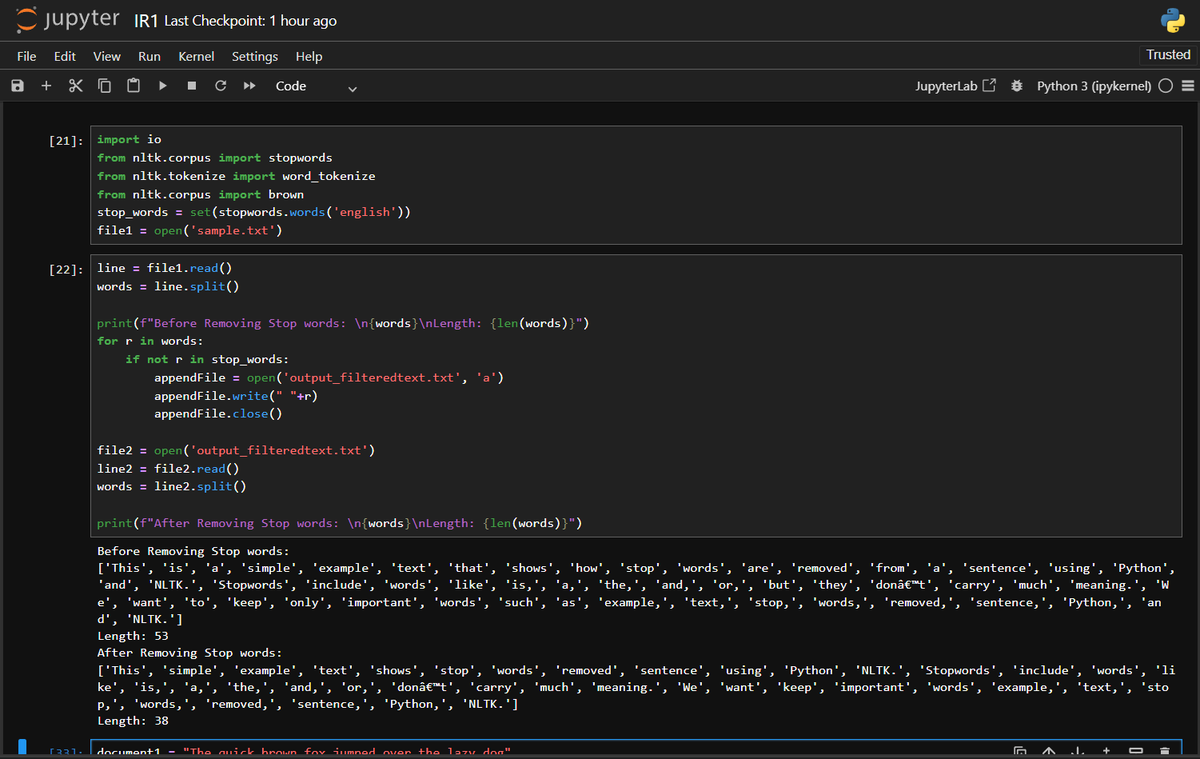Open the Help menu
Image resolution: width=1200 pixels, height=759 pixels.
point(309,56)
